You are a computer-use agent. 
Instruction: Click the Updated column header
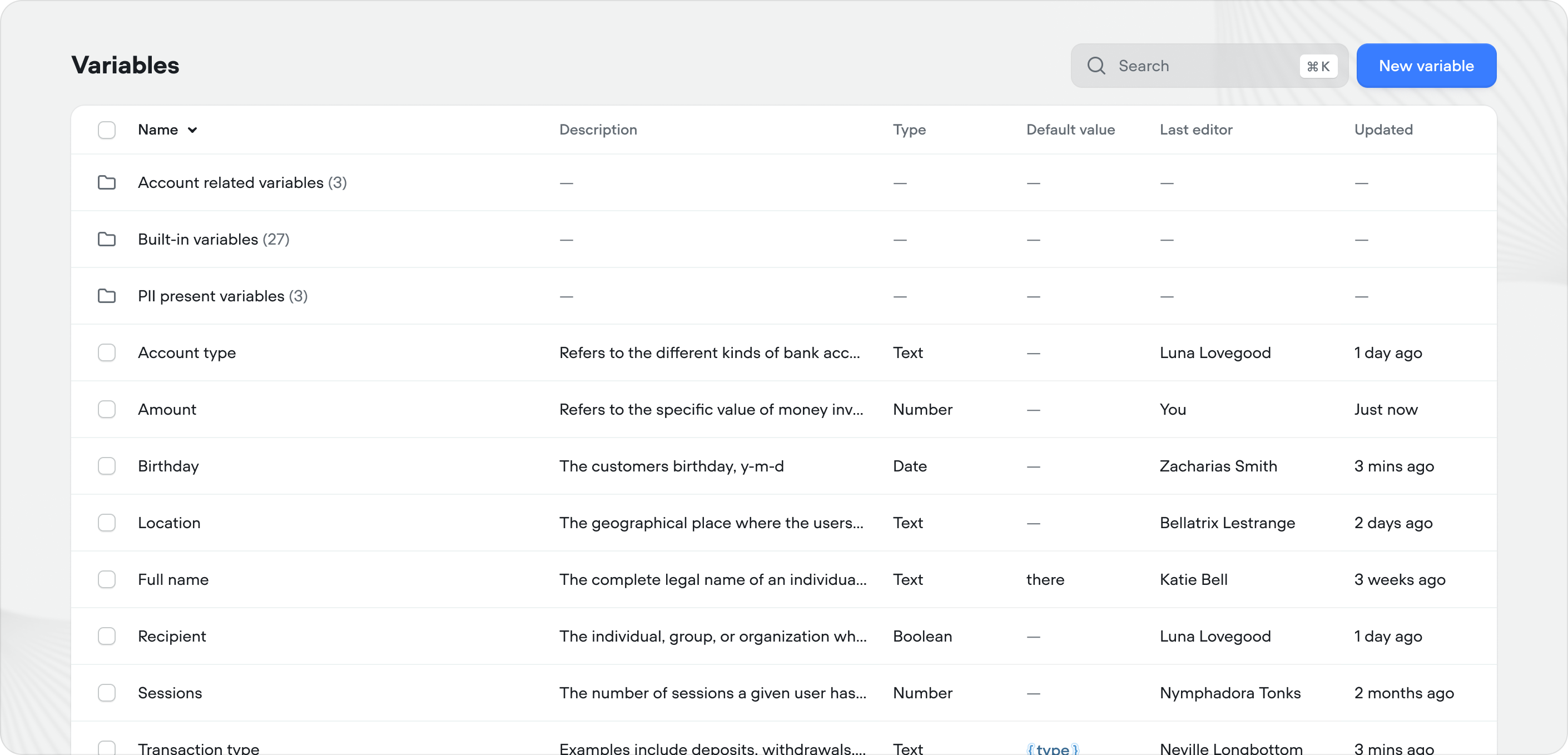click(x=1383, y=130)
